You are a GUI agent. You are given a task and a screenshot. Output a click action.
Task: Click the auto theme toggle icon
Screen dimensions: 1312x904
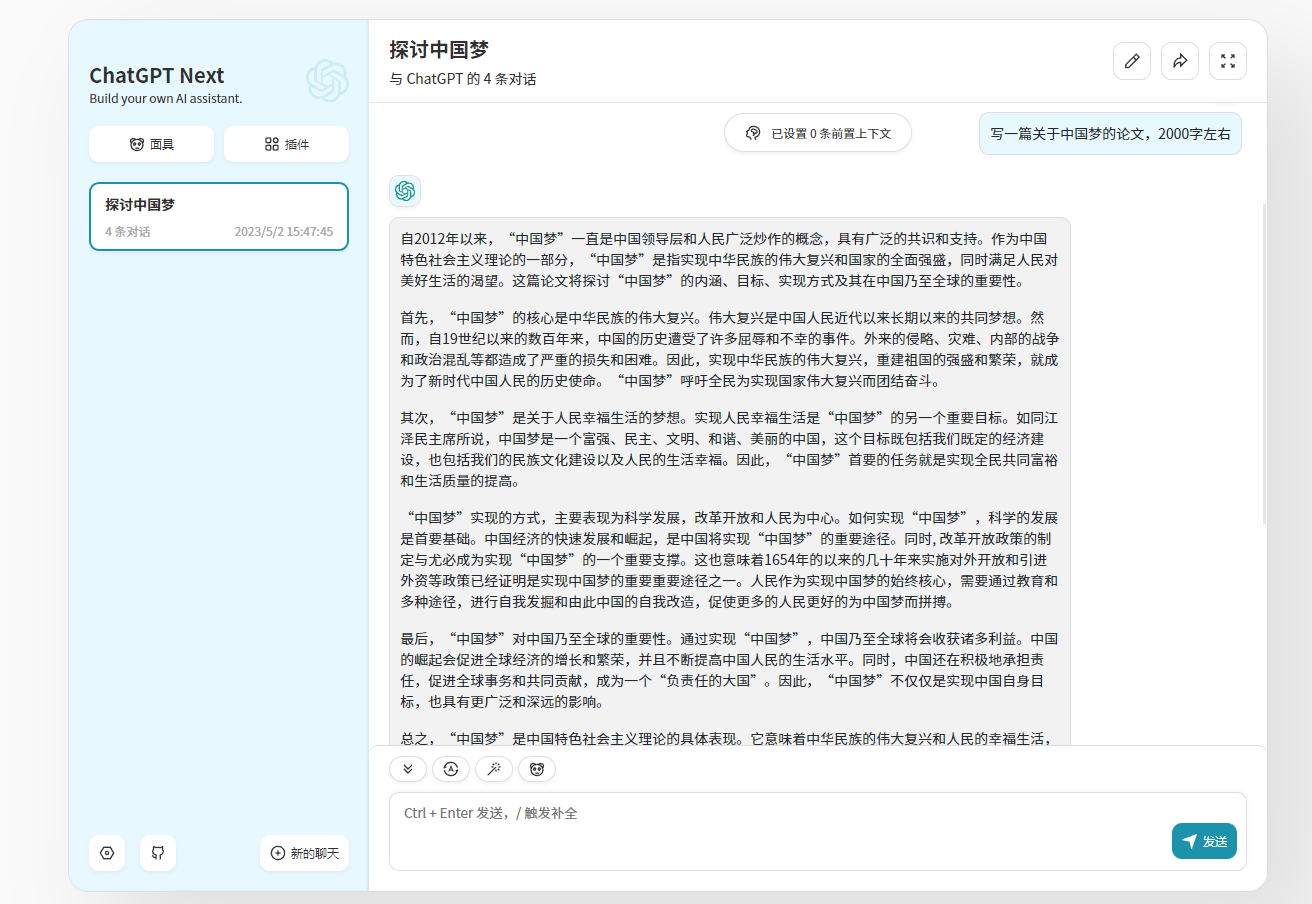(451, 769)
